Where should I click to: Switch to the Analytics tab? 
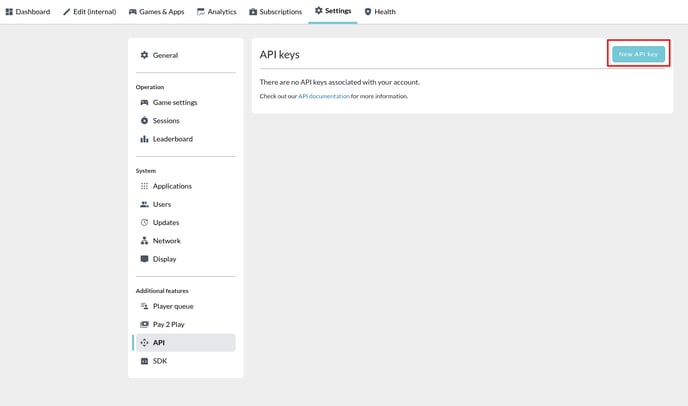[216, 12]
